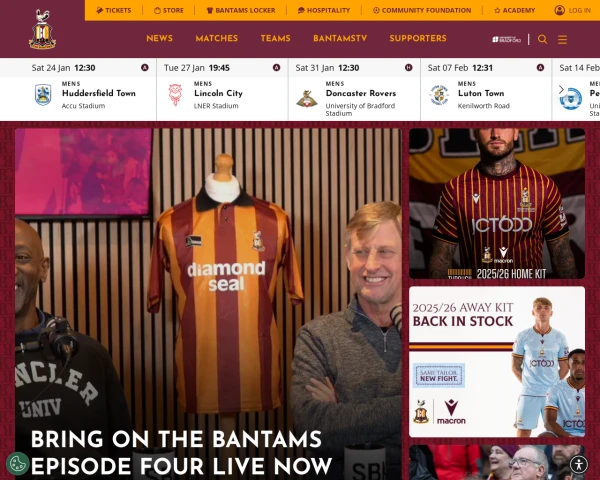Click the Huddersfield Town crest
The width and height of the screenshot is (600, 480).
pos(43,95)
